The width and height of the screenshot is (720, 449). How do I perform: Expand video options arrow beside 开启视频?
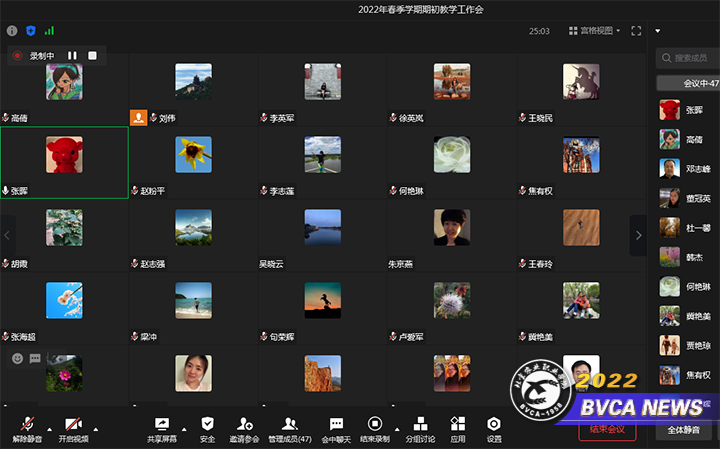97,424
